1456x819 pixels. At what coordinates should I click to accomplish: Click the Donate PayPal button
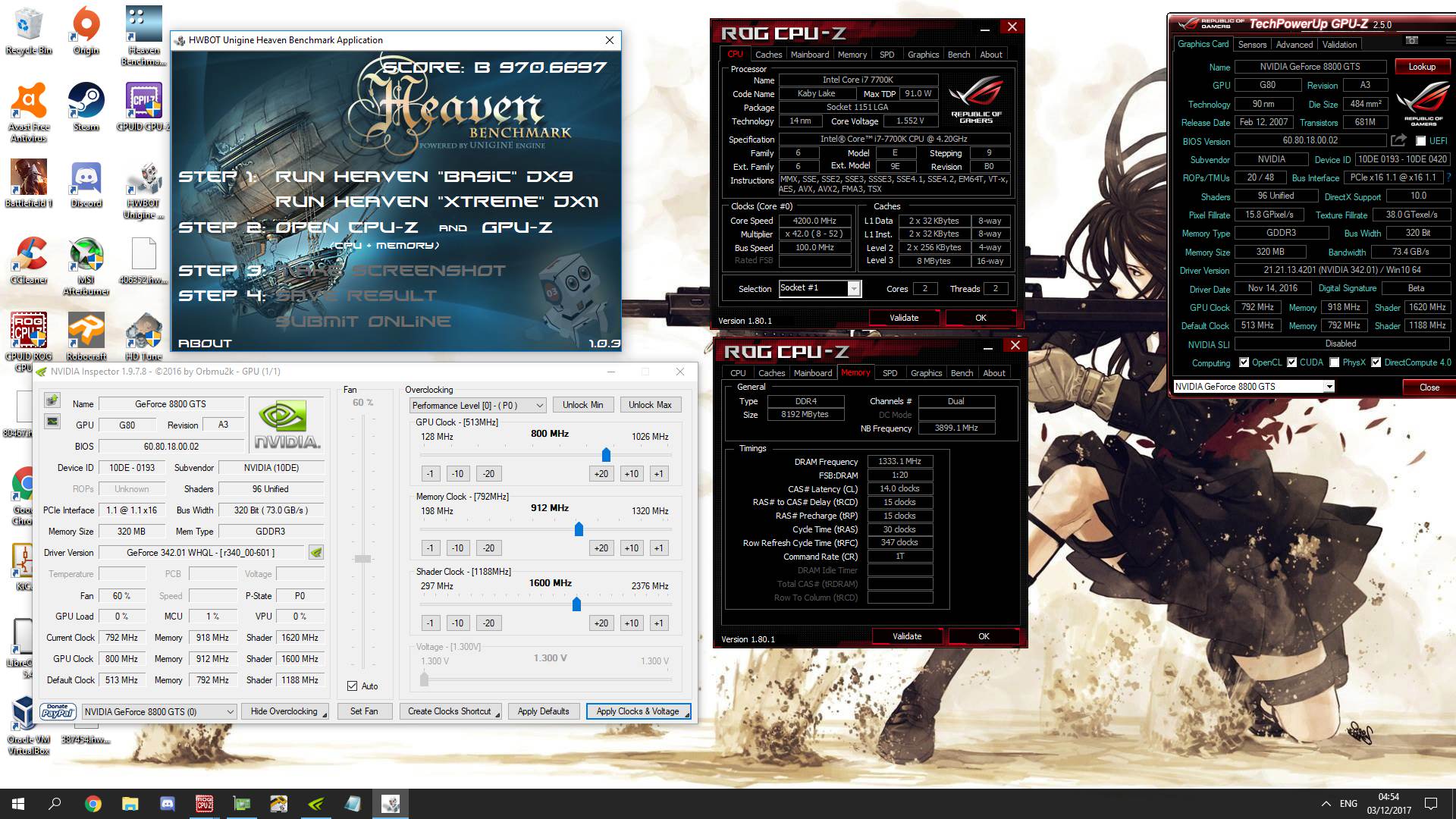[x=58, y=711]
